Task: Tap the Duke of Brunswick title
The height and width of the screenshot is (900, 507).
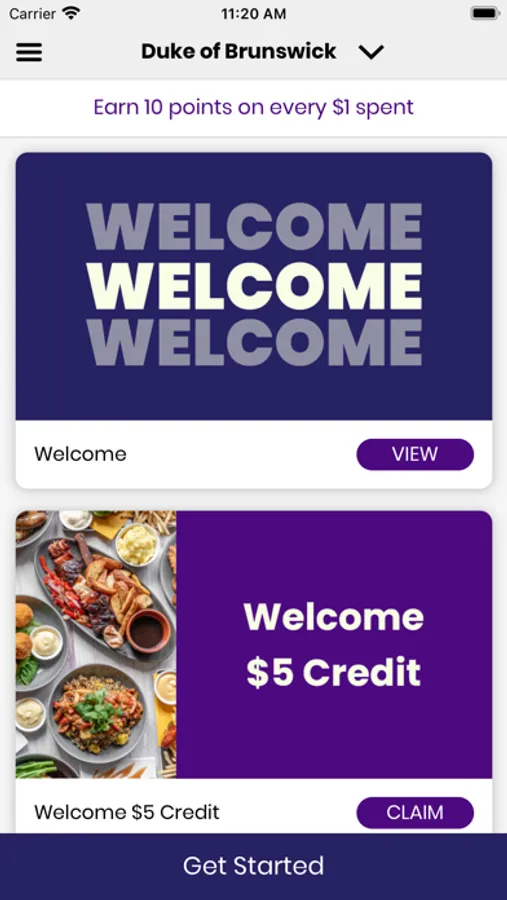Action: (239, 51)
